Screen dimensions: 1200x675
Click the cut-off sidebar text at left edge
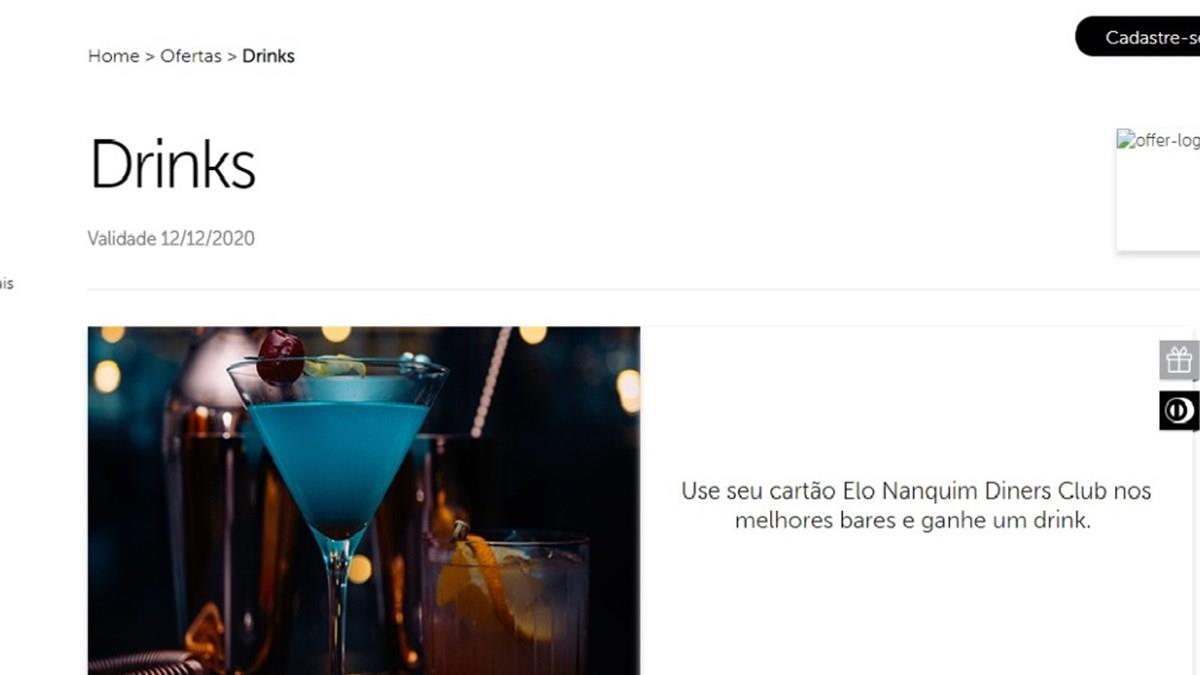(6, 284)
